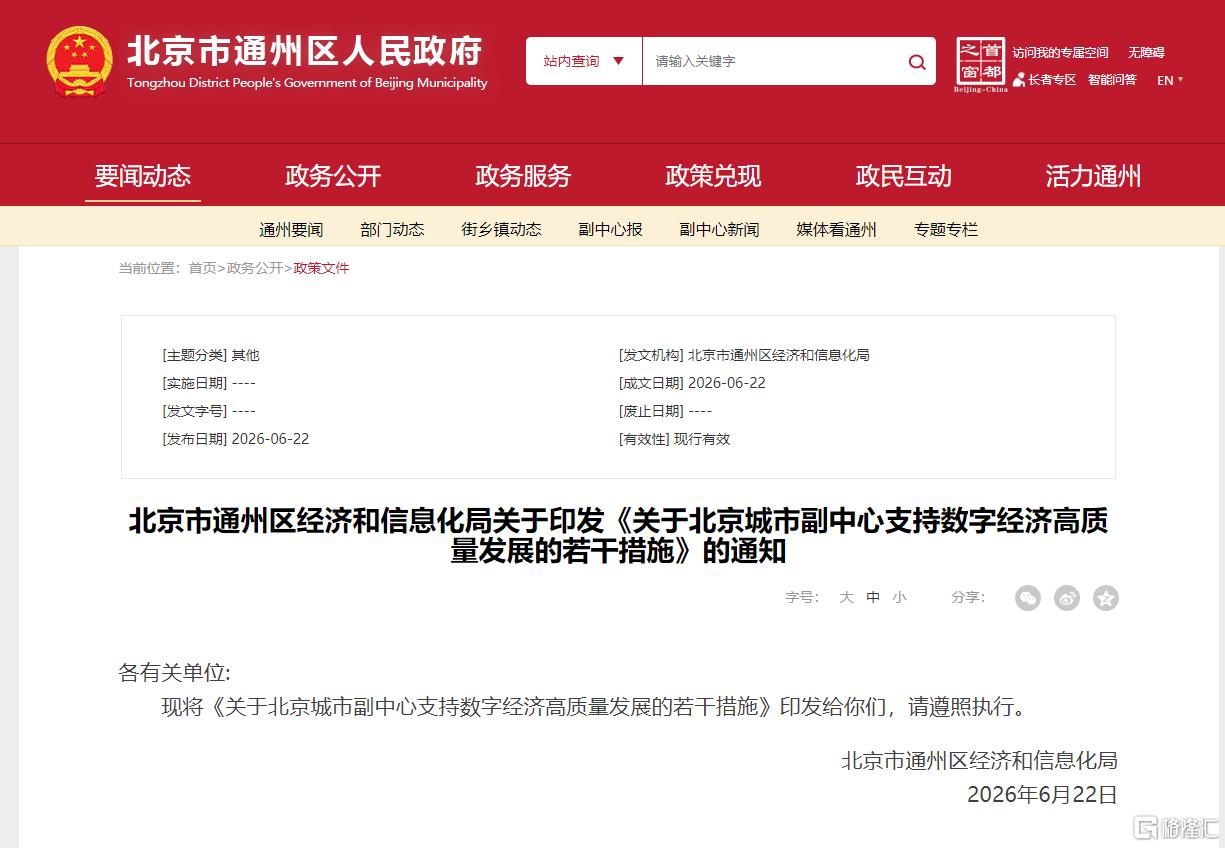The width and height of the screenshot is (1225, 848).
Task: Share the notice via Weibo icon
Action: pyautogui.click(x=1066, y=598)
